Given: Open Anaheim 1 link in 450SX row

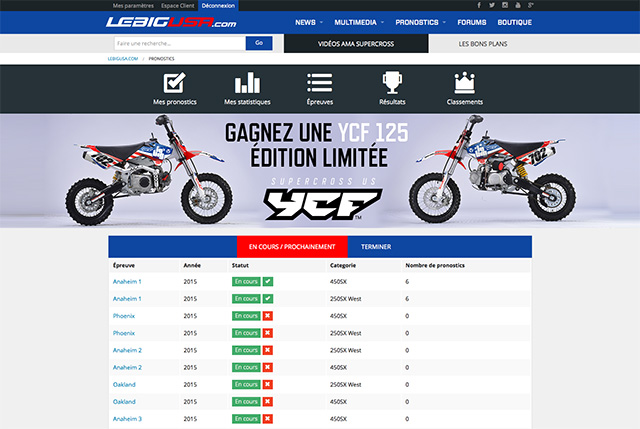Looking at the screenshot, I should (127, 282).
